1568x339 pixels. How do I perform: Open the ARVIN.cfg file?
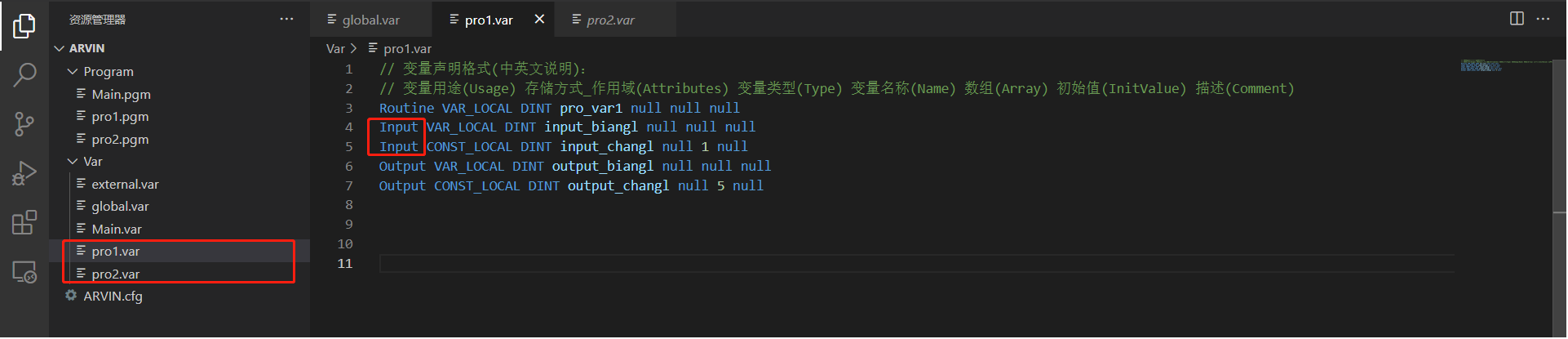tap(113, 296)
